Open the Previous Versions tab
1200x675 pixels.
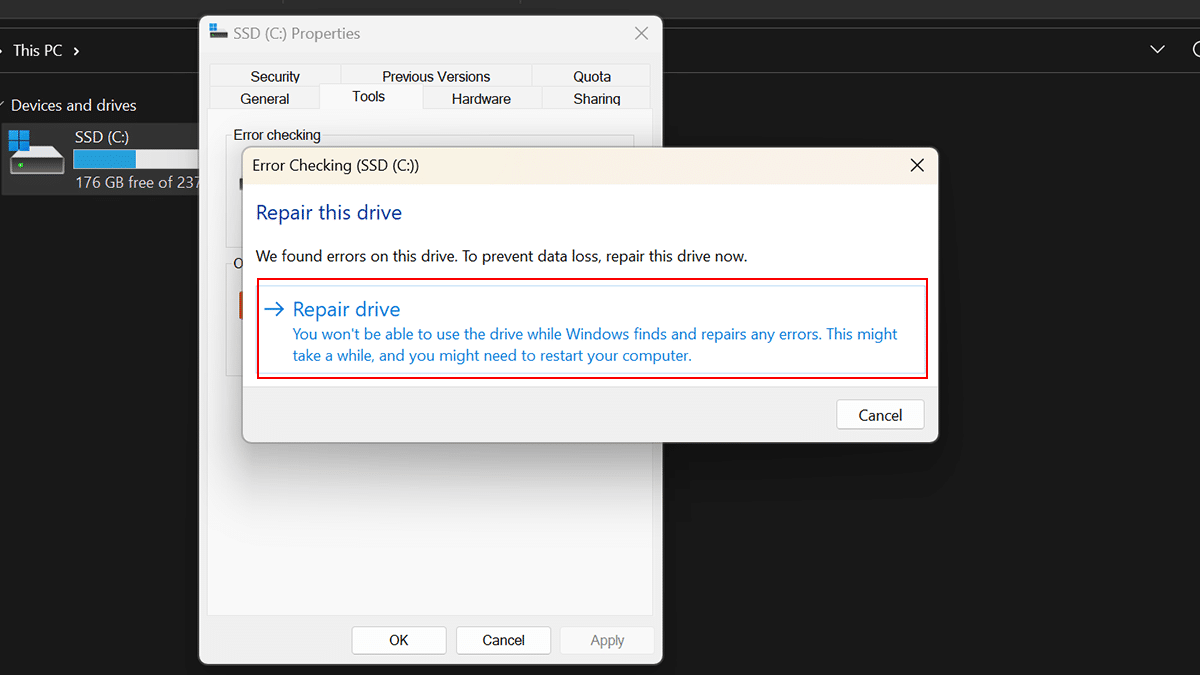[x=436, y=76]
